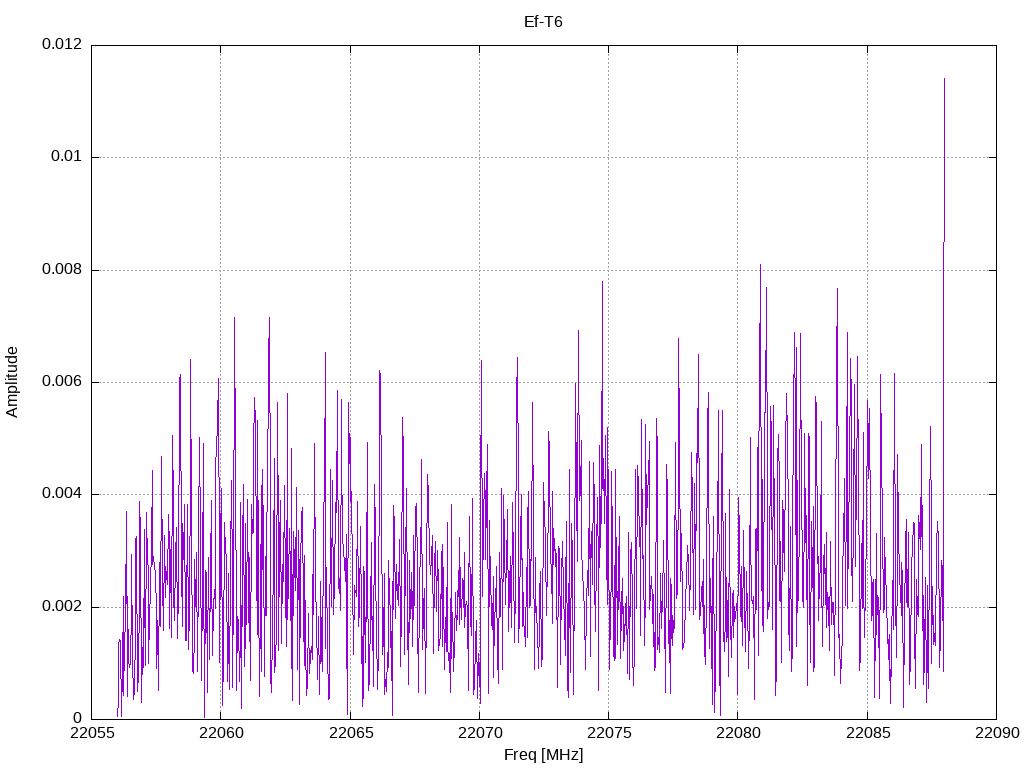1024x768 pixels.
Task: Click the tallest spectrum peak near 22088 MHz
Action: coord(944,80)
